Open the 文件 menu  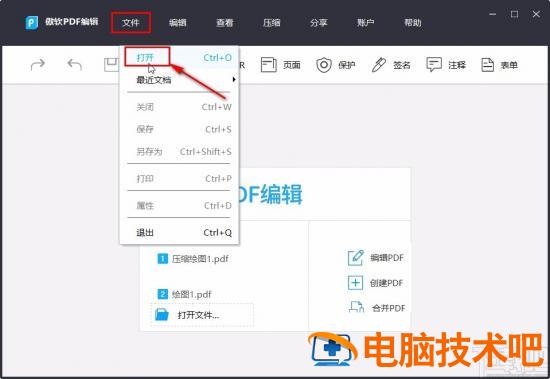pyautogui.click(x=131, y=23)
